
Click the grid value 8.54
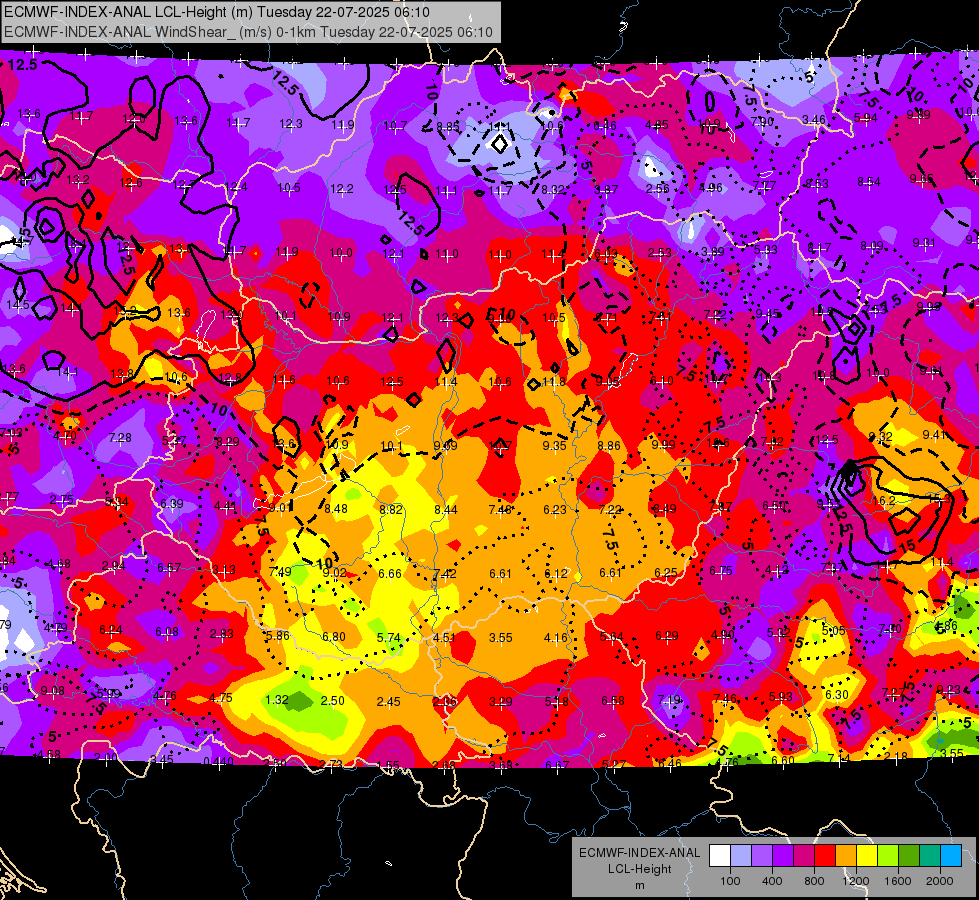coord(868,182)
